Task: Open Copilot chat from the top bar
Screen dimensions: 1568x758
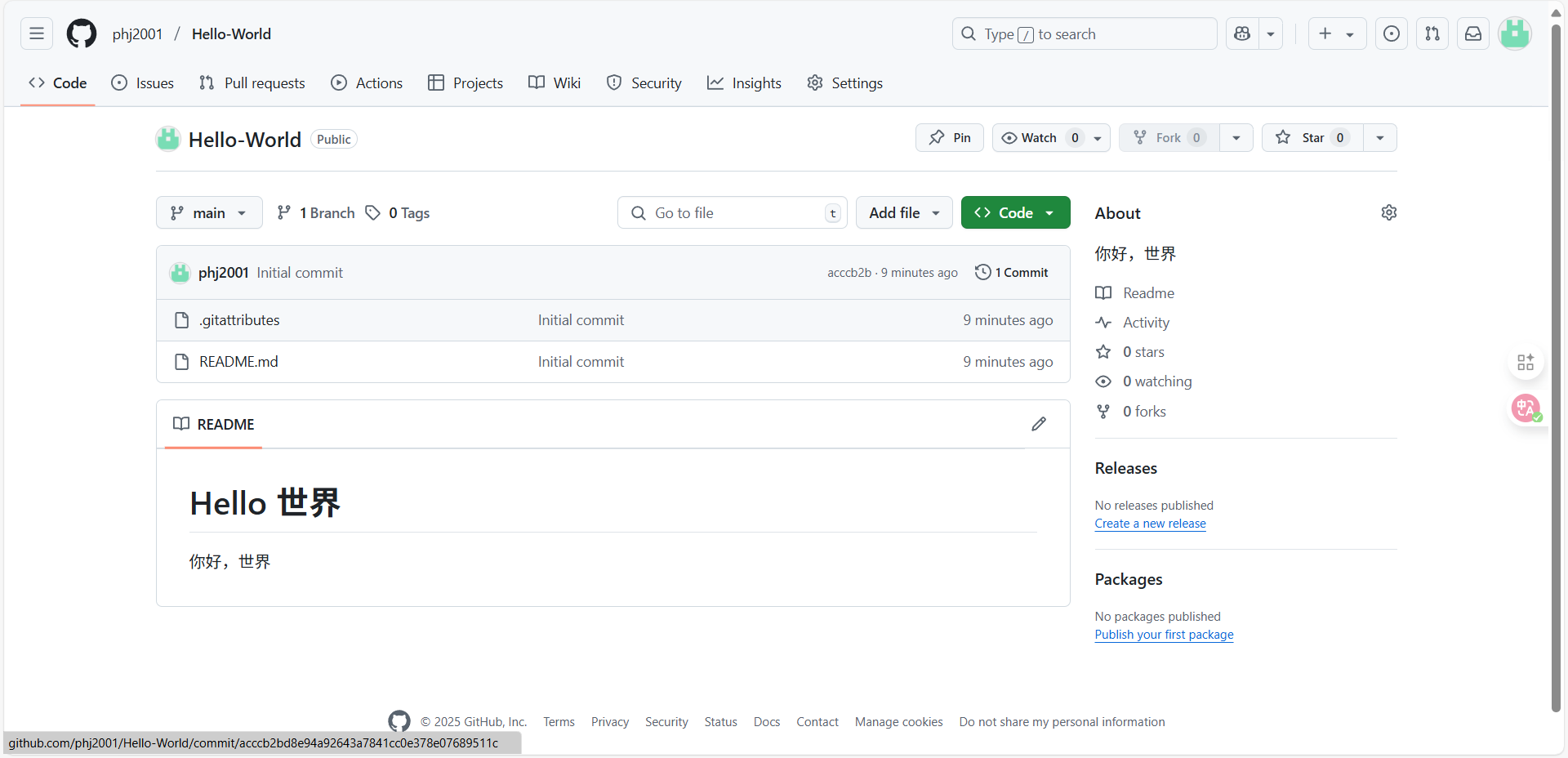Action: 1241,33
